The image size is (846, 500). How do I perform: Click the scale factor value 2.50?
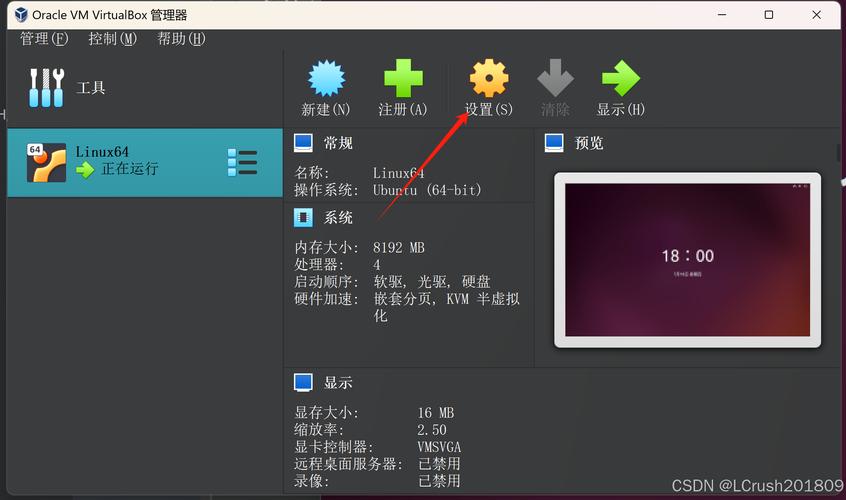pos(432,430)
